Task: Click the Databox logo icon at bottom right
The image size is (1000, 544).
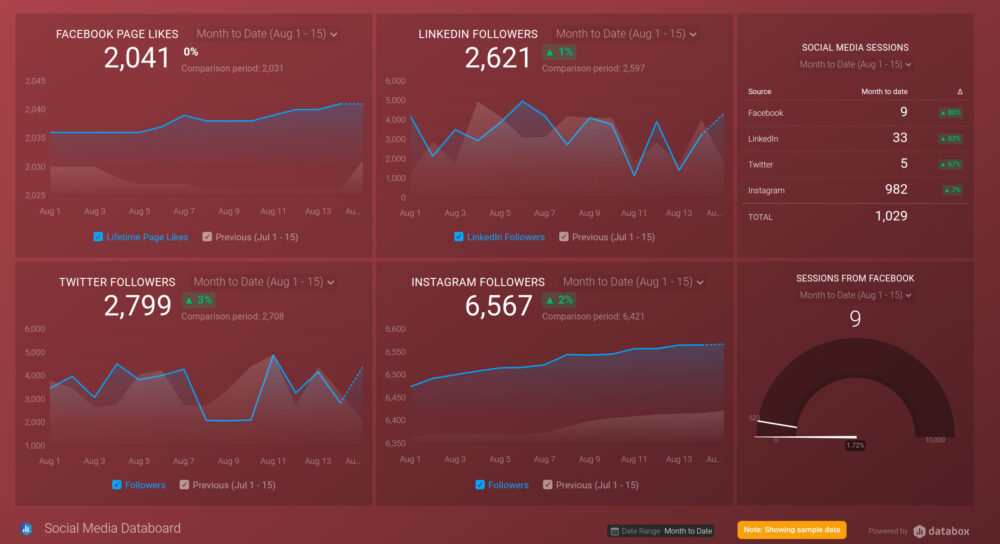Action: [x=919, y=531]
